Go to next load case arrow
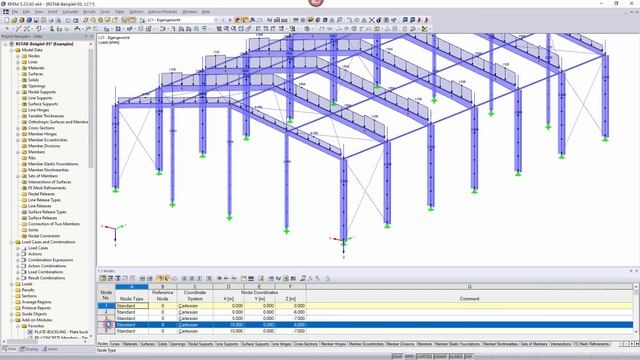The width and height of the screenshot is (640, 360). (230, 20)
